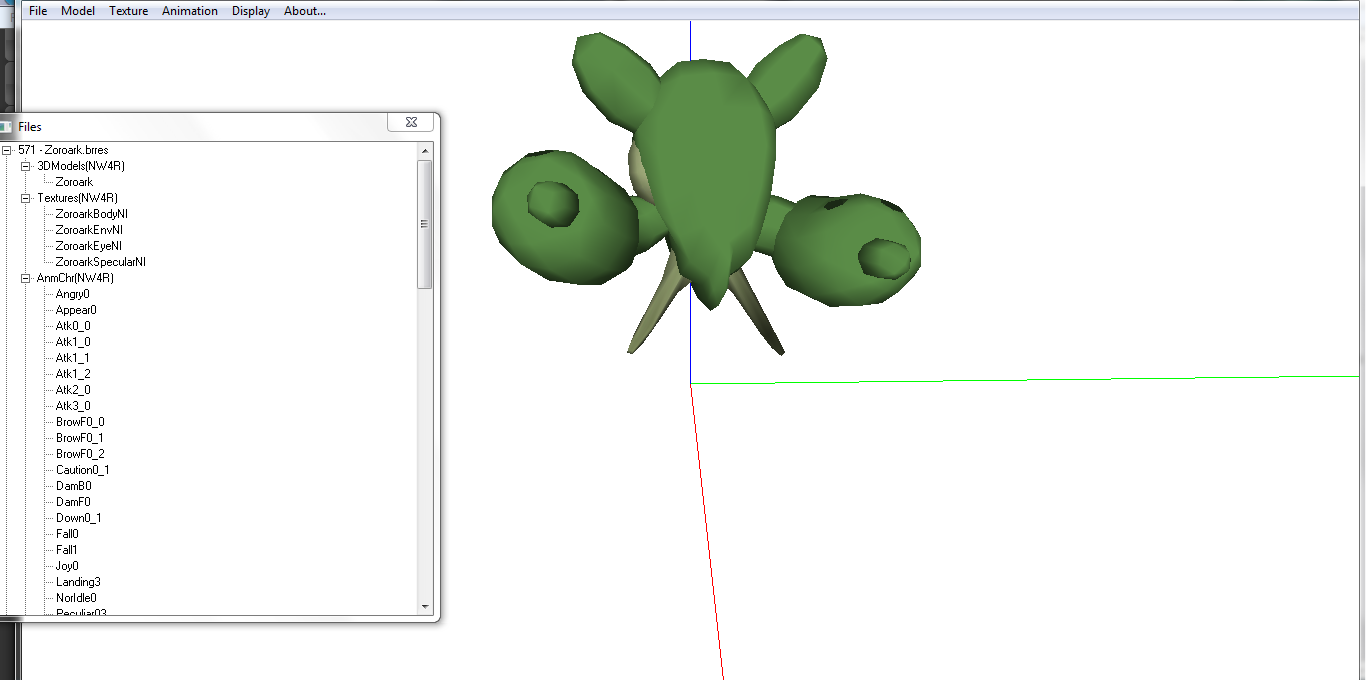Click the About... menu item
The image size is (1366, 680).
pos(305,11)
